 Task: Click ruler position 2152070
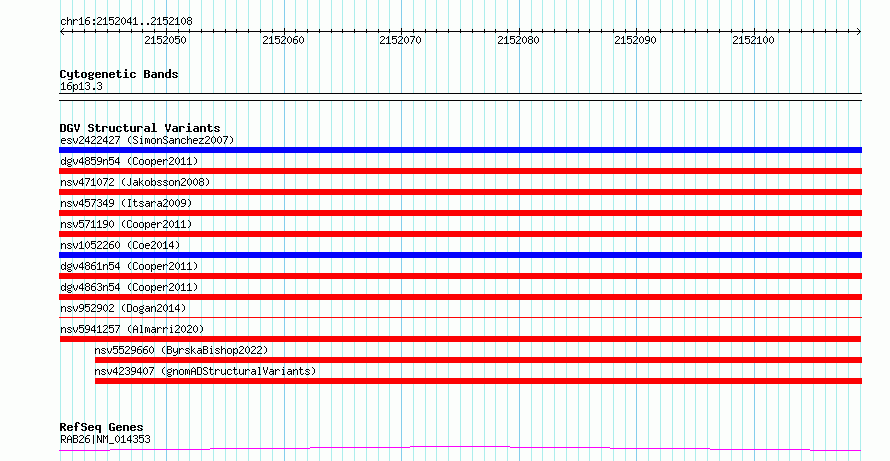pos(401,40)
